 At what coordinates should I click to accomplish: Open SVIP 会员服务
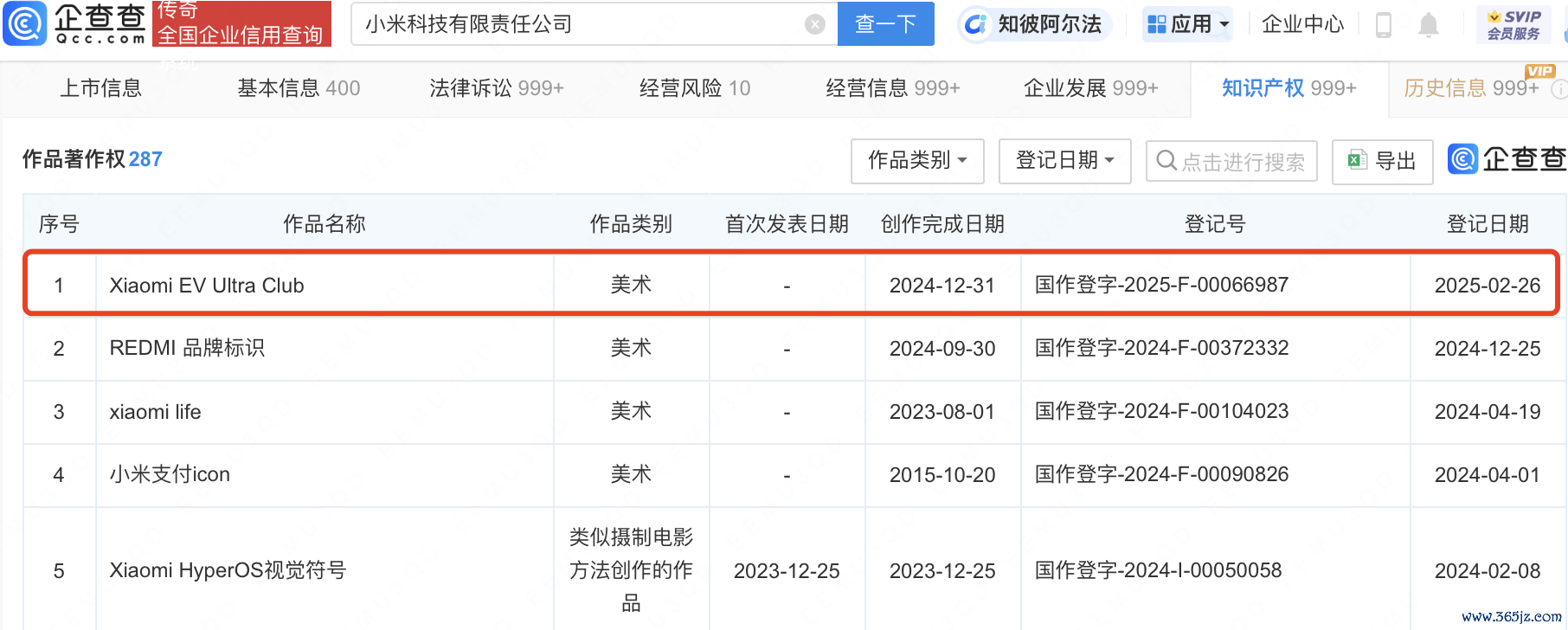pos(1513,24)
